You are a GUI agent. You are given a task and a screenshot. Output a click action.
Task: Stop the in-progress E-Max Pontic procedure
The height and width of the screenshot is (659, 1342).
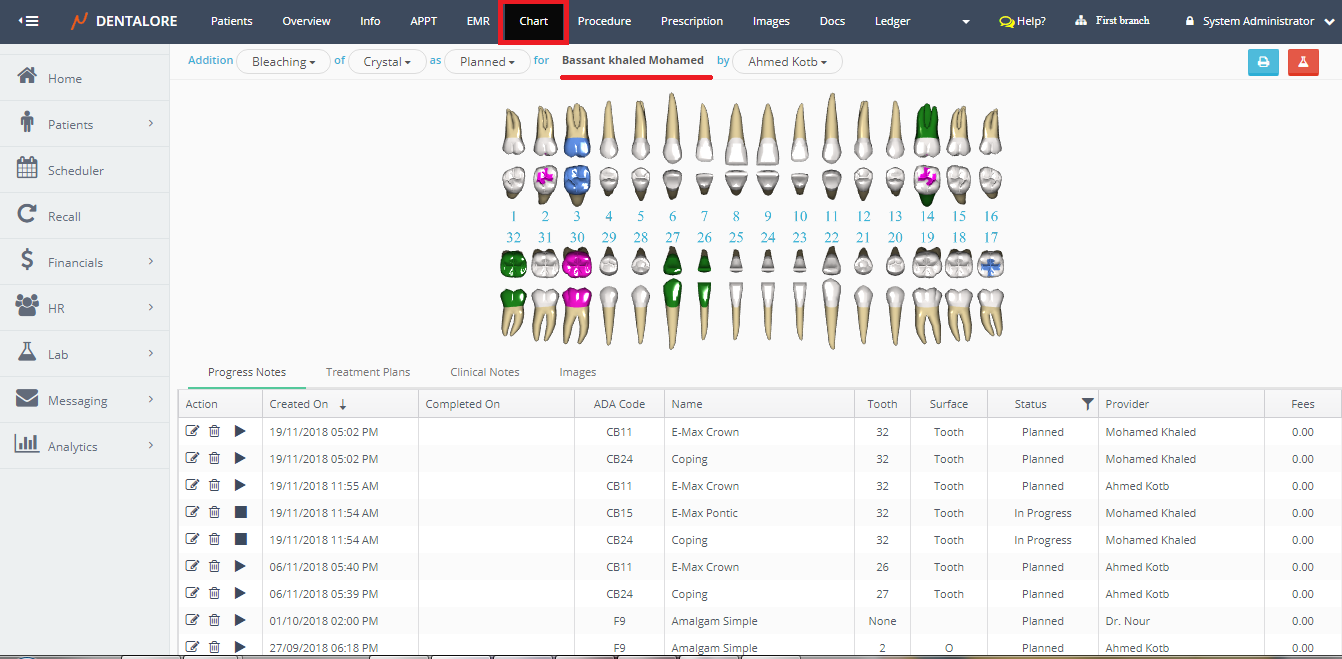tap(240, 512)
